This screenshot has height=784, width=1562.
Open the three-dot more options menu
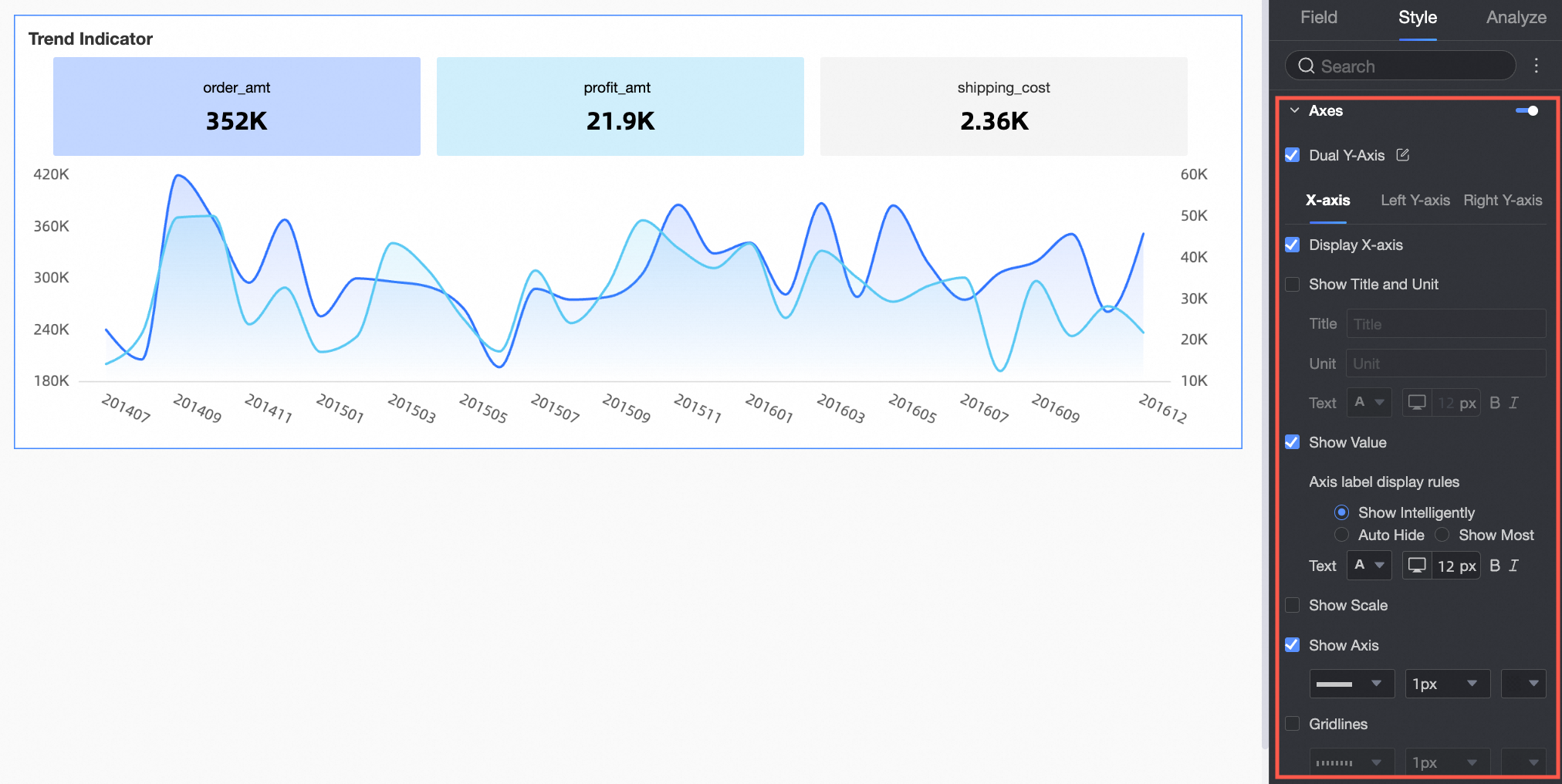[1537, 66]
